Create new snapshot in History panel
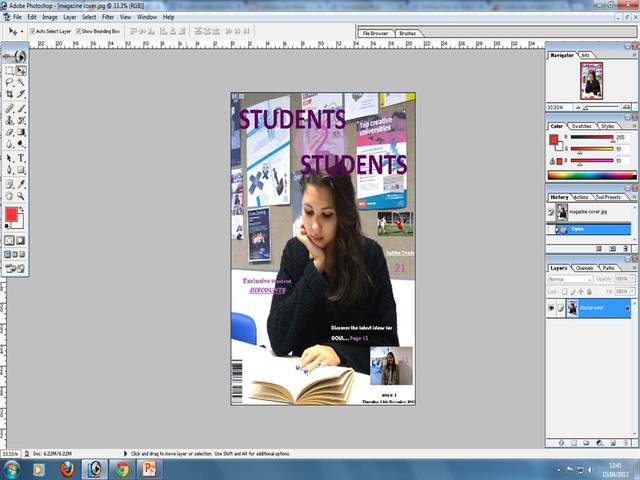 (x=613, y=249)
